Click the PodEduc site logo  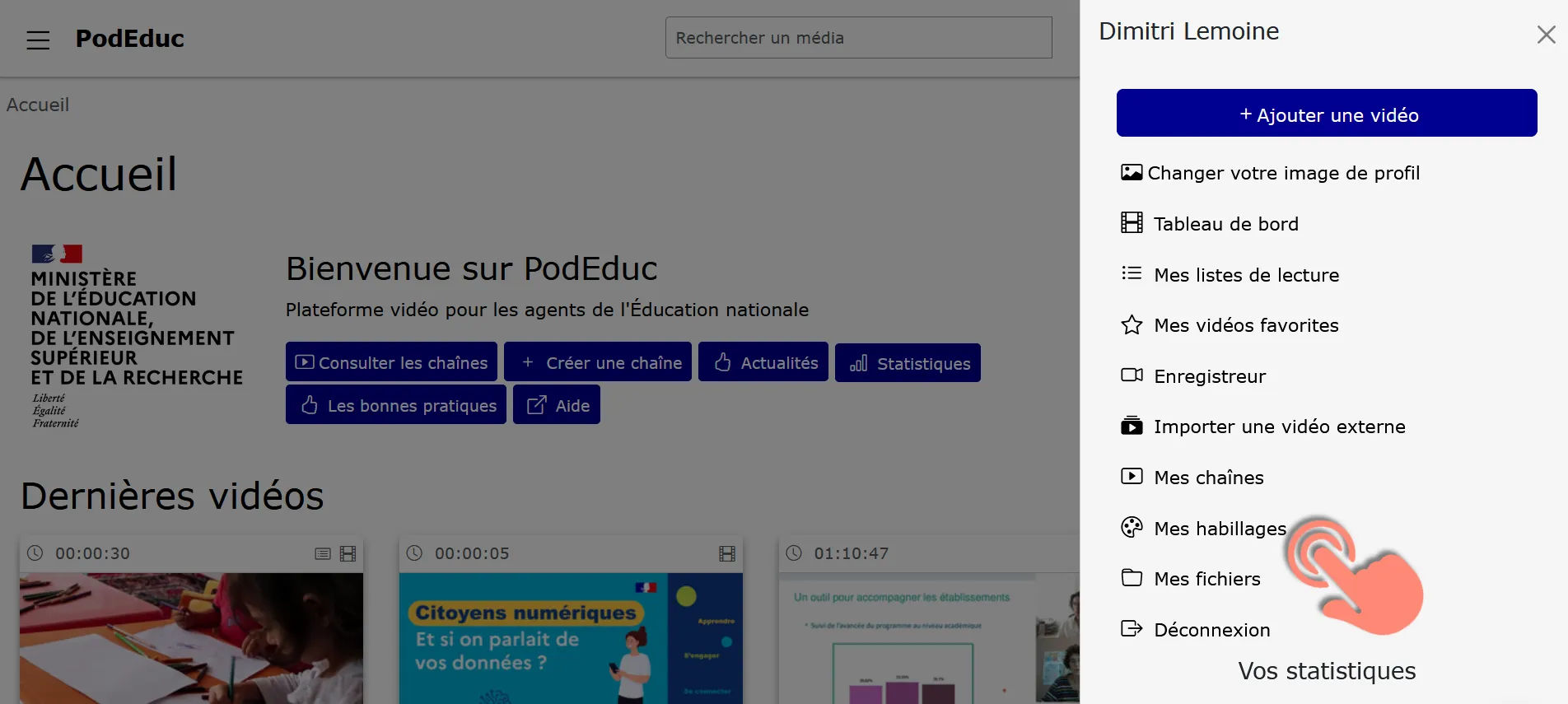(129, 39)
